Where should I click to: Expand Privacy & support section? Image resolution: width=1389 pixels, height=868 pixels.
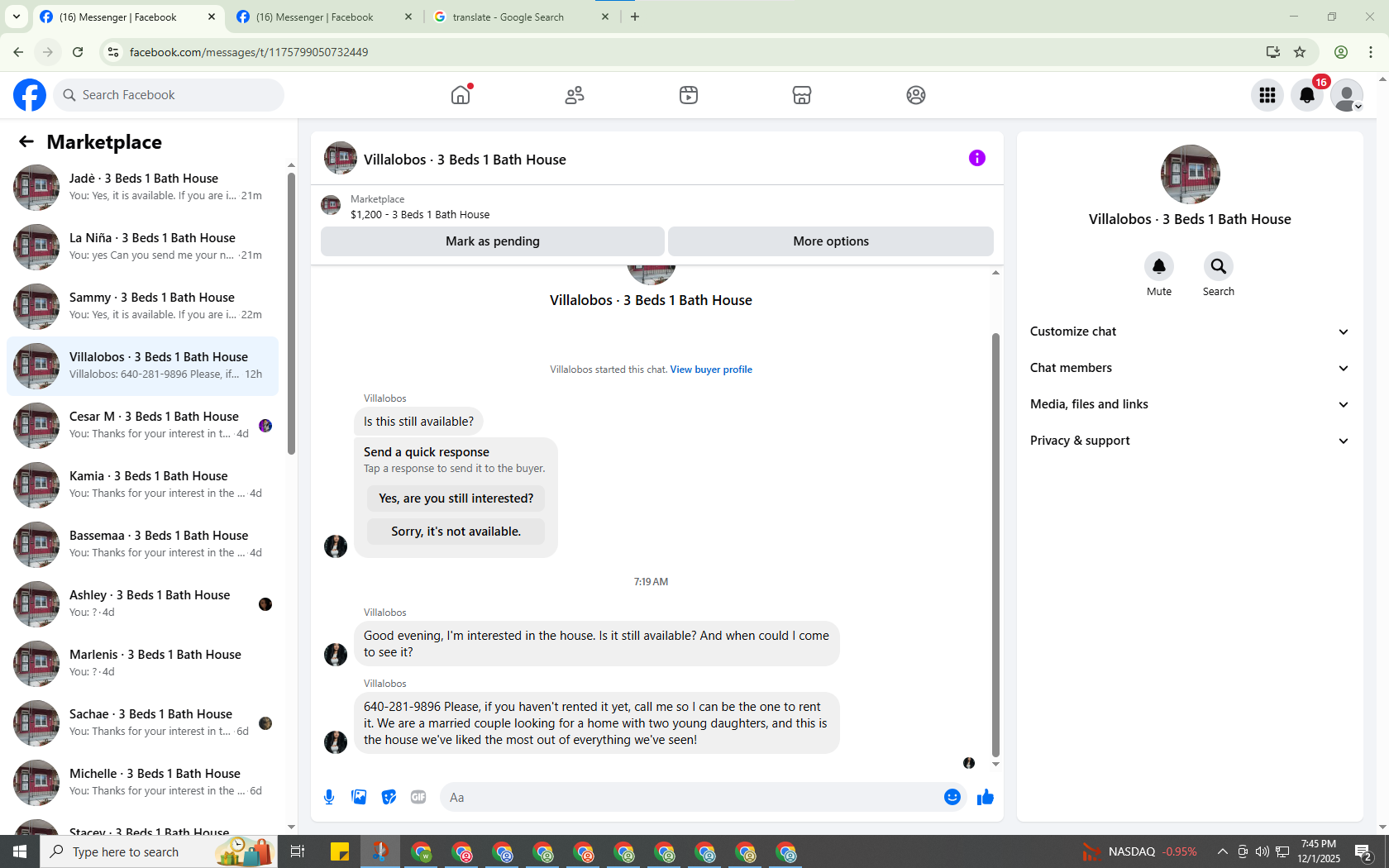(1190, 441)
